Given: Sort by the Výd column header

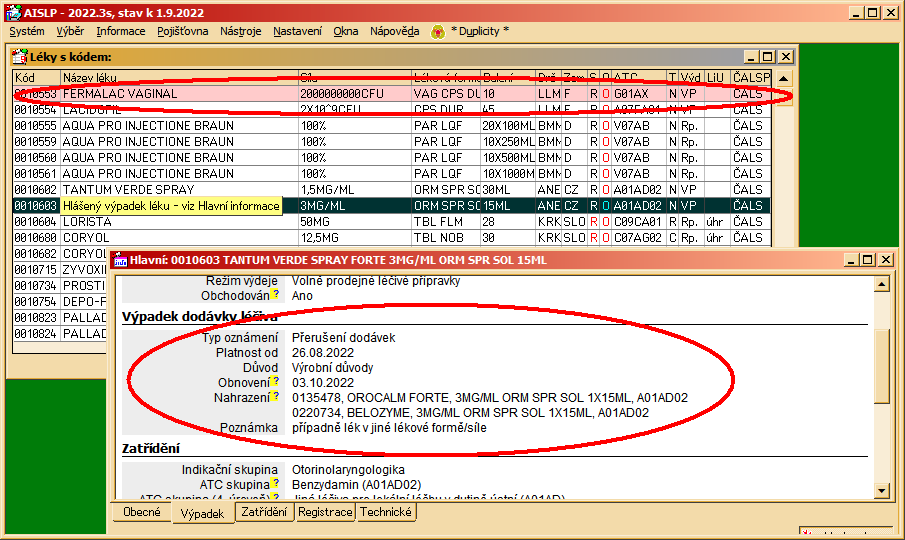Looking at the screenshot, I should click(x=691, y=77).
